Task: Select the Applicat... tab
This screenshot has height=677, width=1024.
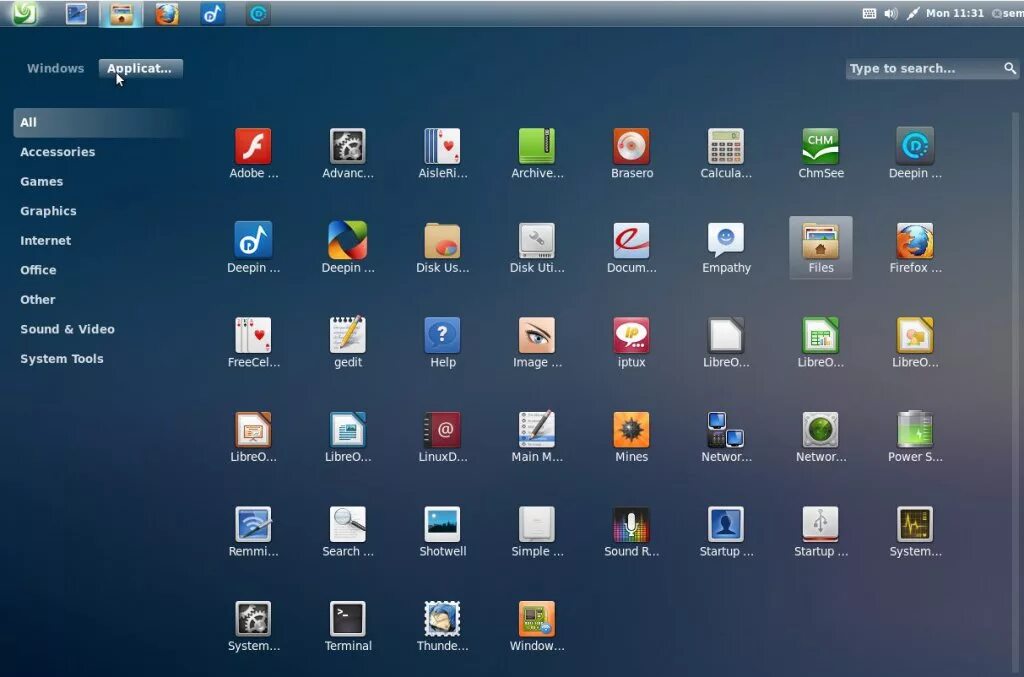Action: point(140,68)
